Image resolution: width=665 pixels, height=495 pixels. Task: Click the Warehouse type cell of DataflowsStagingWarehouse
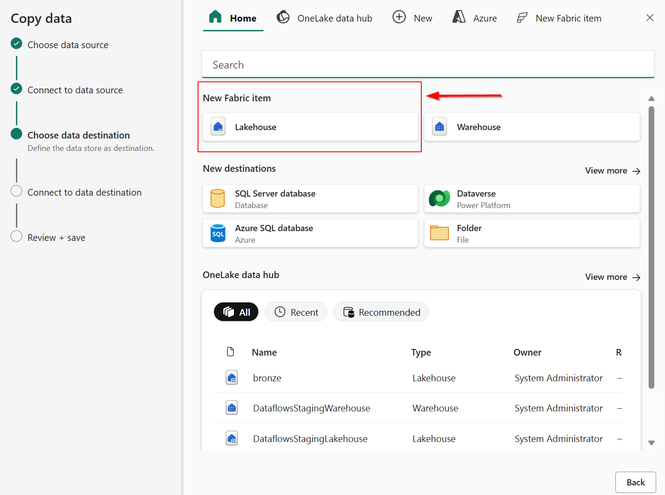pyautogui.click(x=435, y=408)
